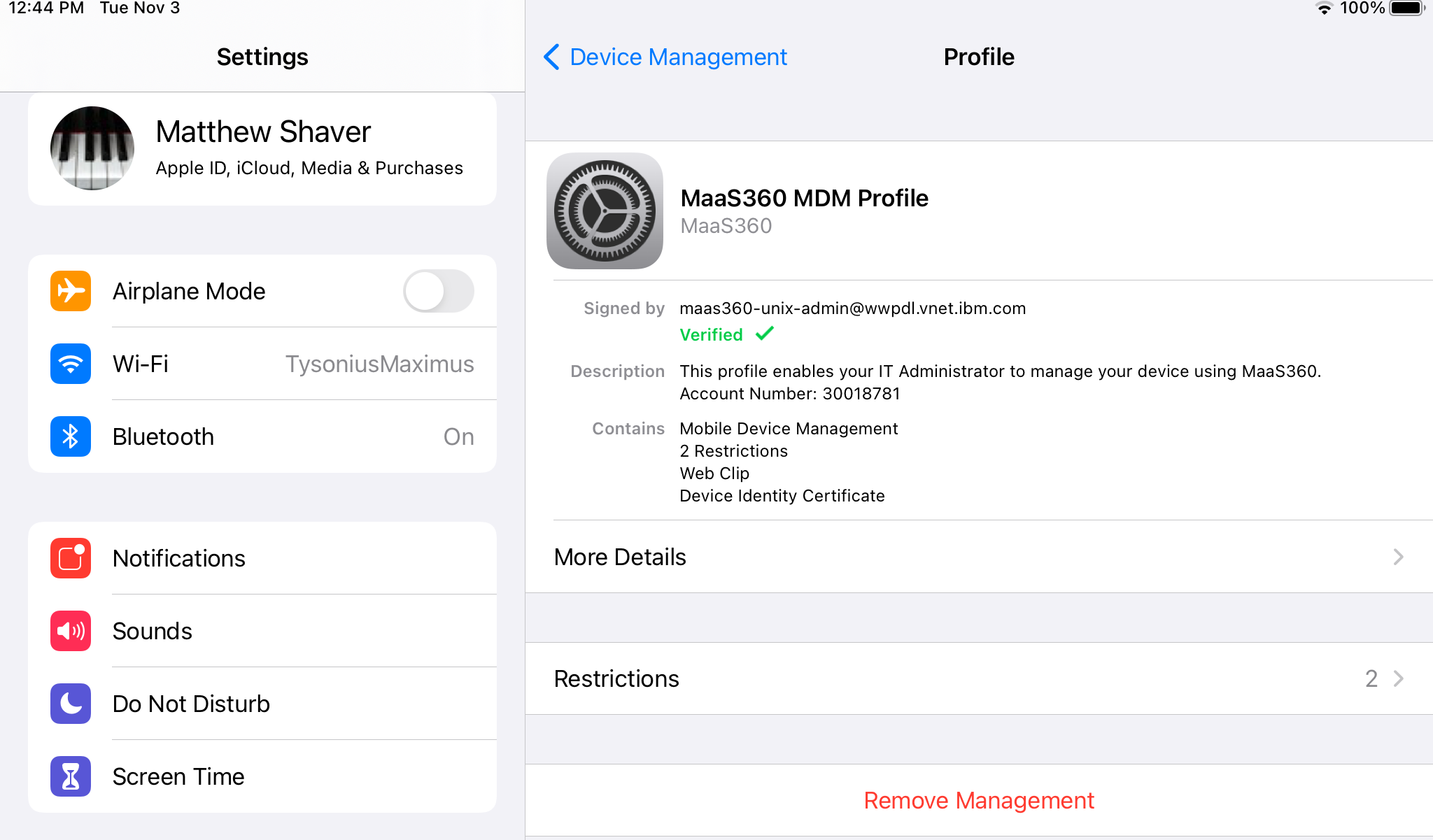
Task: Open the TysoniusMaximus Wi-Fi network value
Action: click(x=379, y=364)
